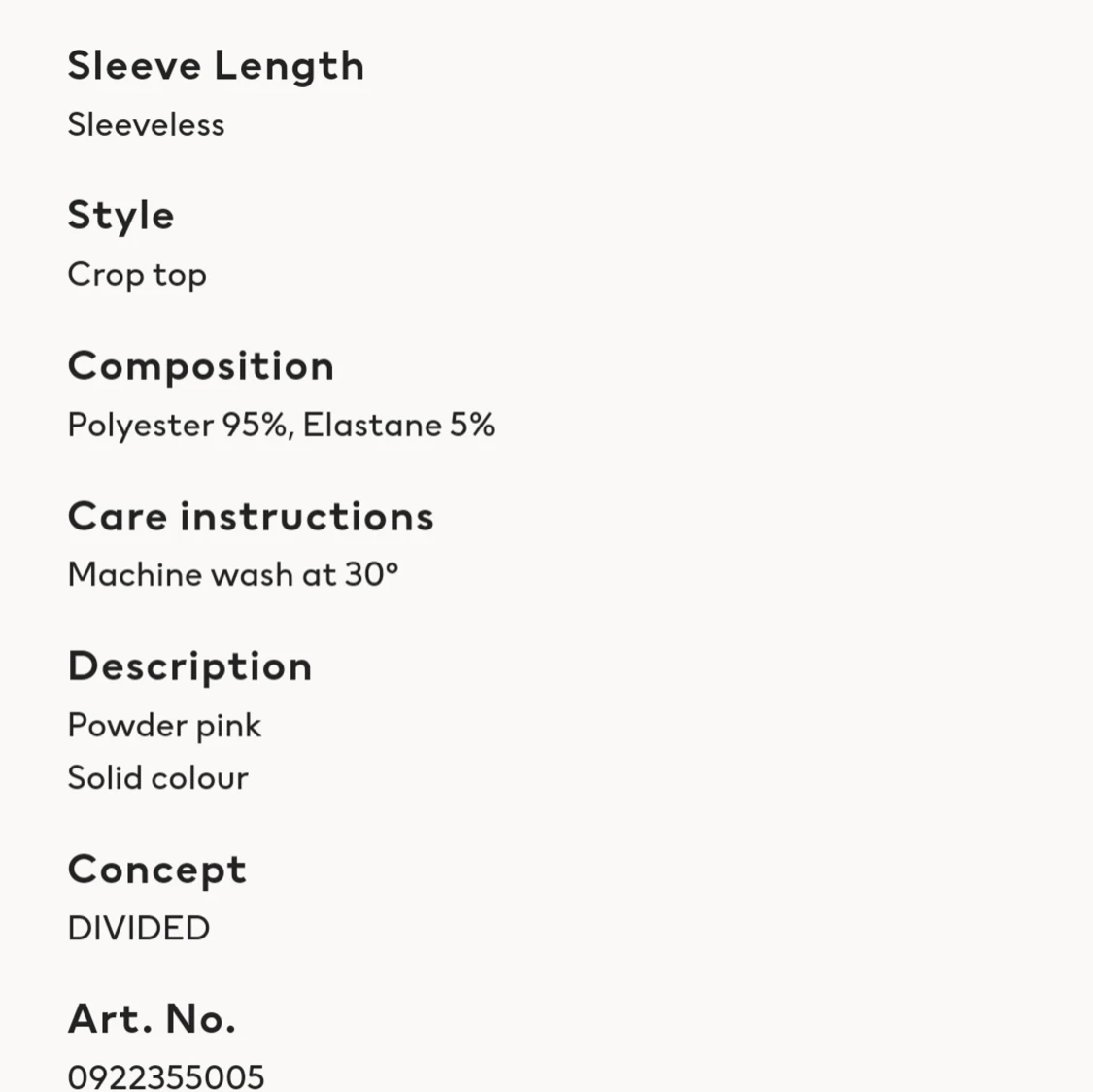Click the Concept heading
The height and width of the screenshot is (1092, 1093).
point(156,870)
